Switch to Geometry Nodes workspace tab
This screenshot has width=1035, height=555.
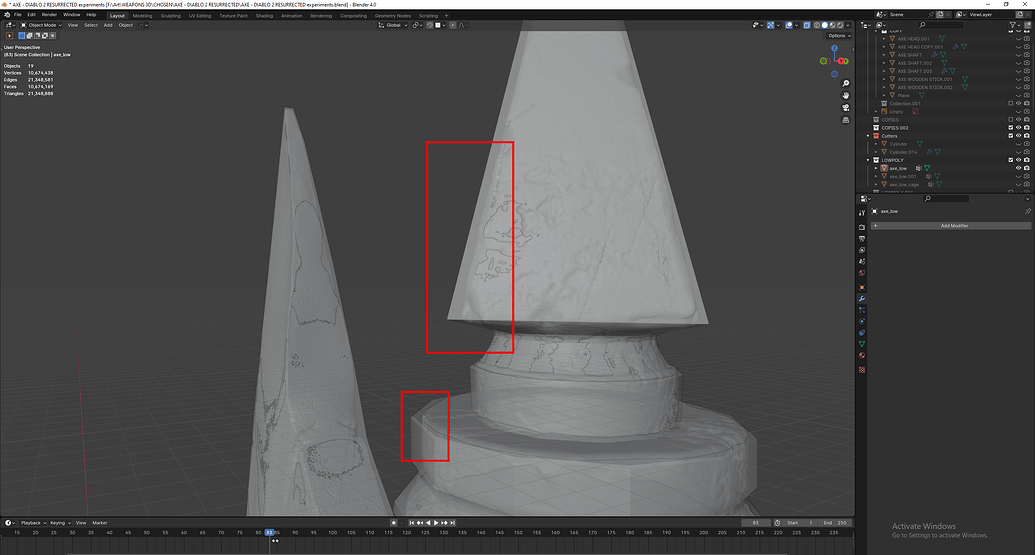tap(393, 15)
